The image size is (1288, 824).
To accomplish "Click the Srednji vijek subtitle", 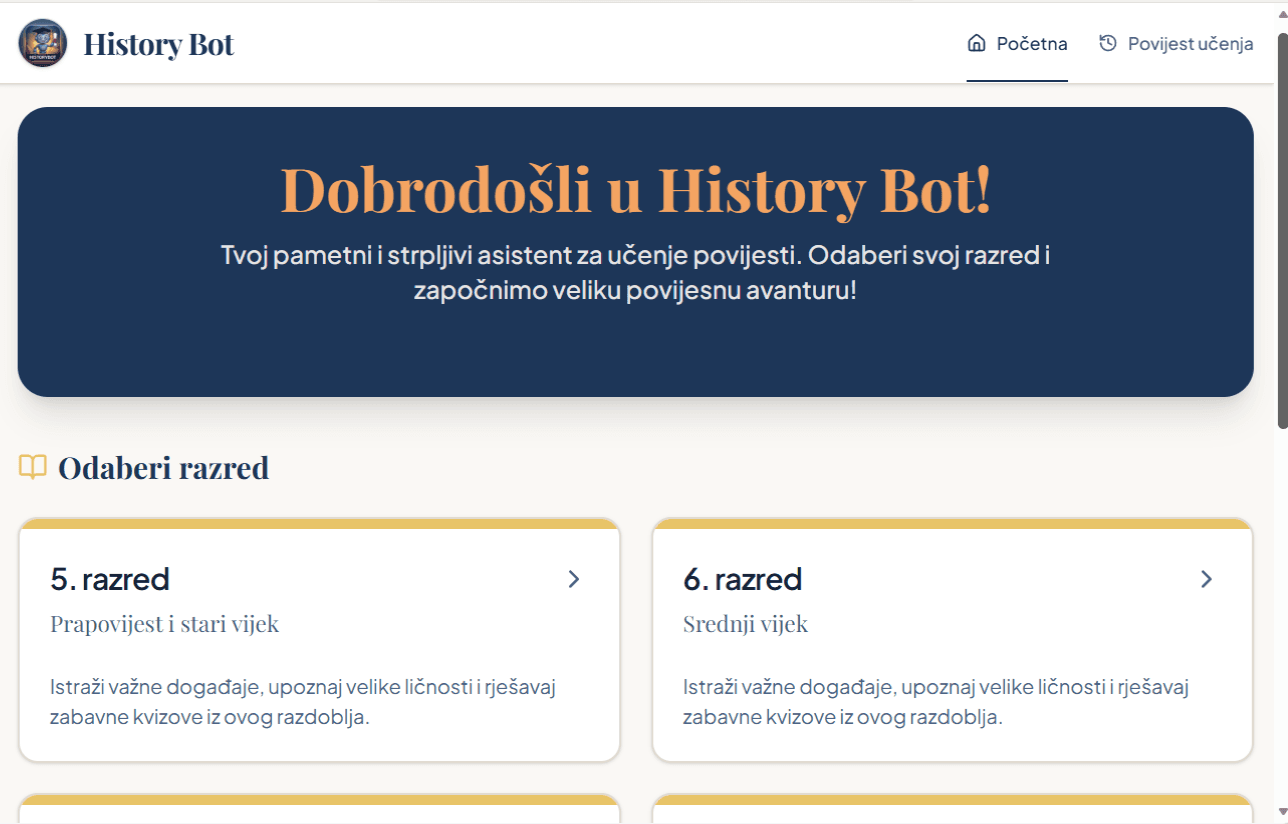I will [746, 624].
